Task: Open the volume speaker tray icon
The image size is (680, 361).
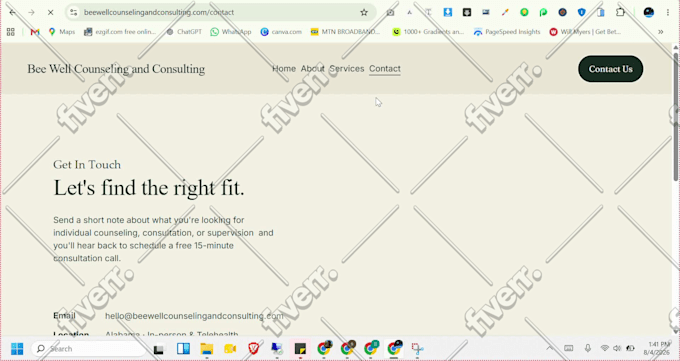Action: click(617, 348)
